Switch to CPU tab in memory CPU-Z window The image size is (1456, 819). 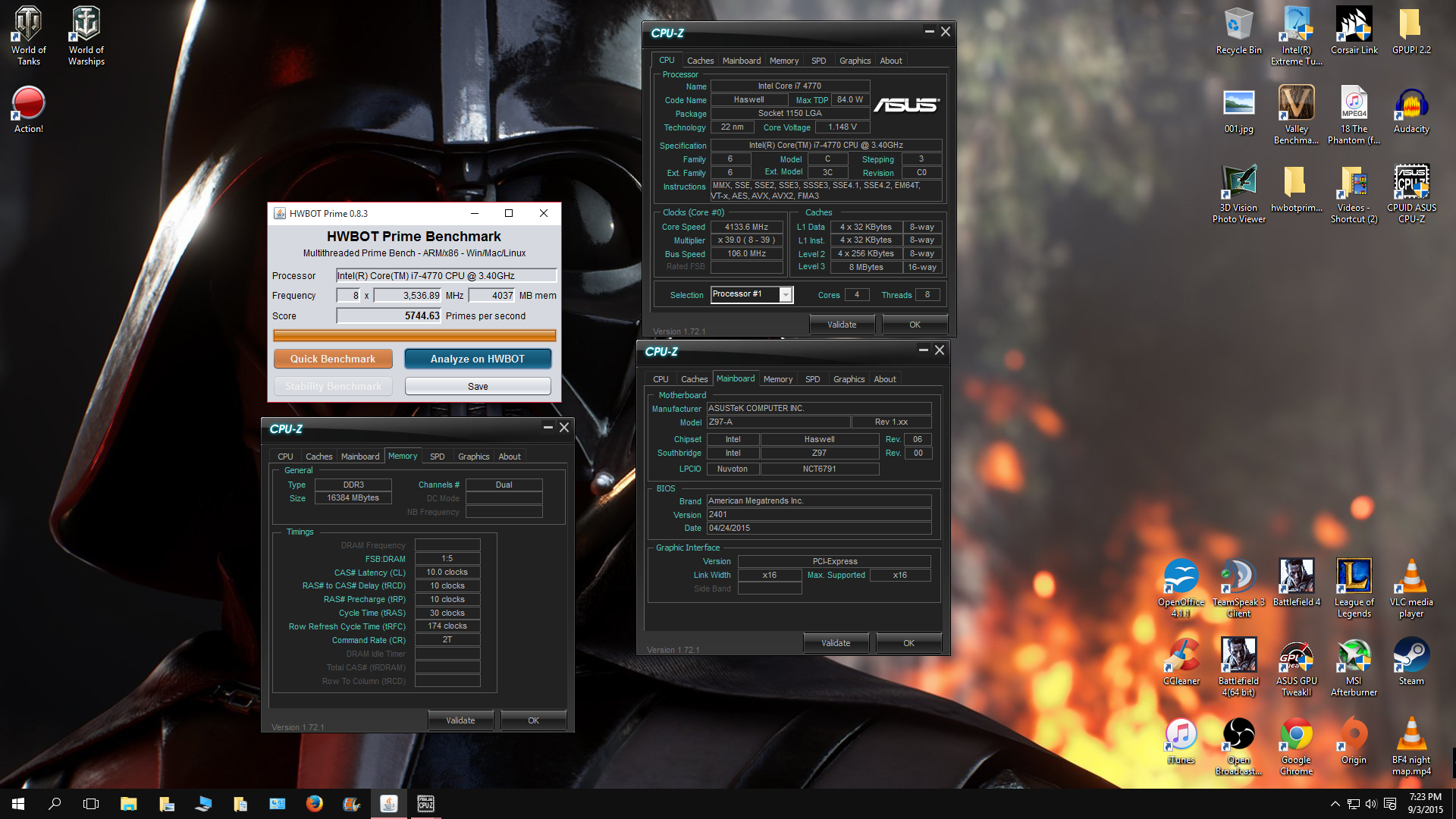(x=285, y=457)
